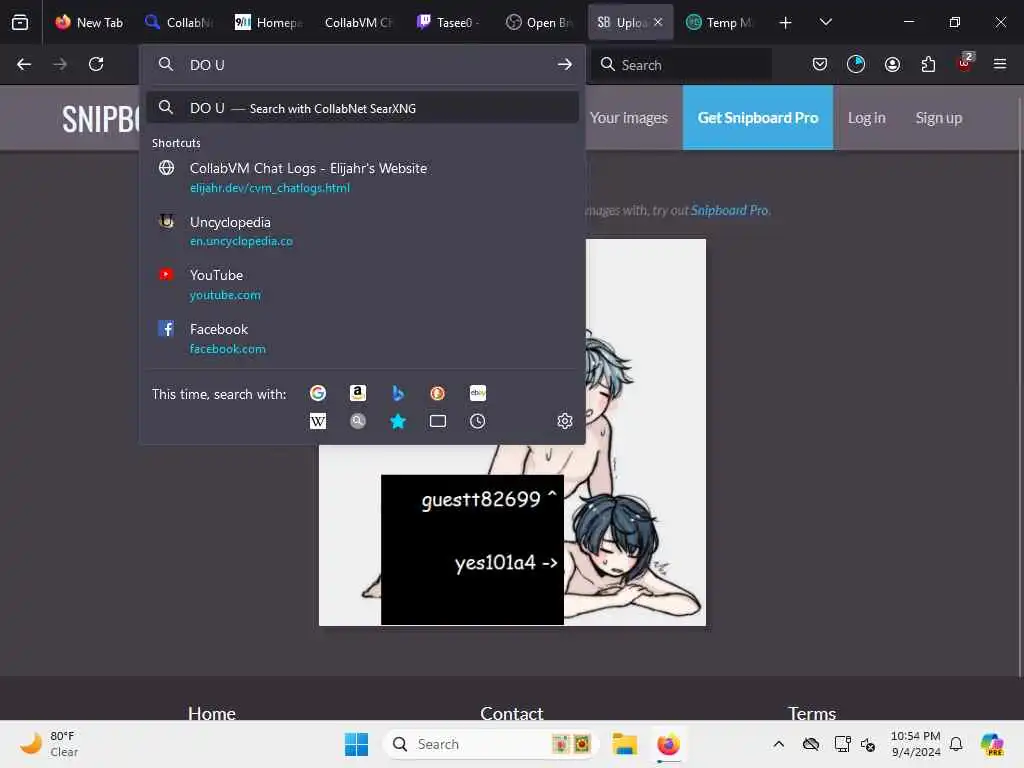The height and width of the screenshot is (768, 1024).
Task: List all tabs dropdown arrow
Action: [x=825, y=22]
